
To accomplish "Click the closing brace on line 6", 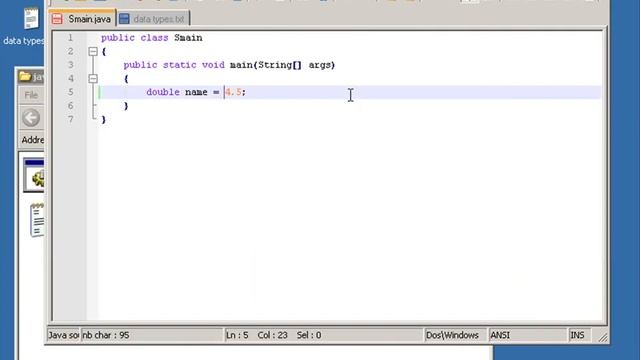I will 126,106.
